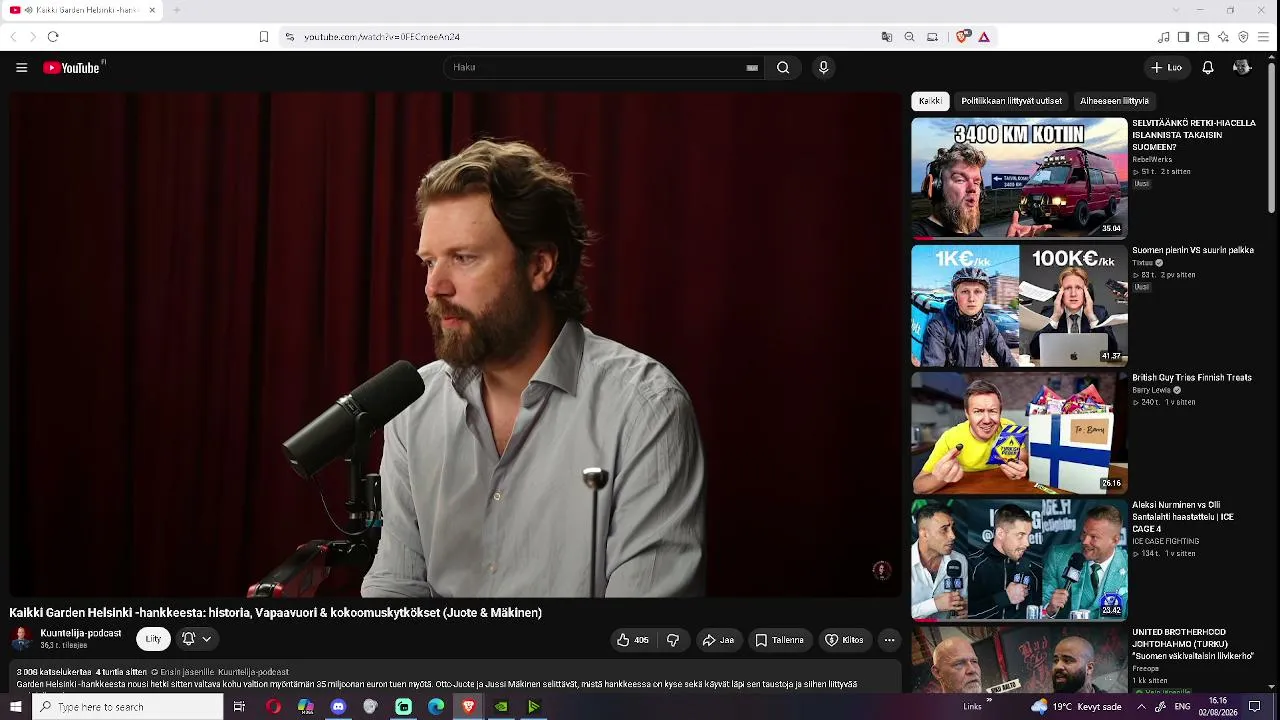Open the RebelWerks channel link
The height and width of the screenshot is (720, 1280).
pyautogui.click(x=1152, y=160)
